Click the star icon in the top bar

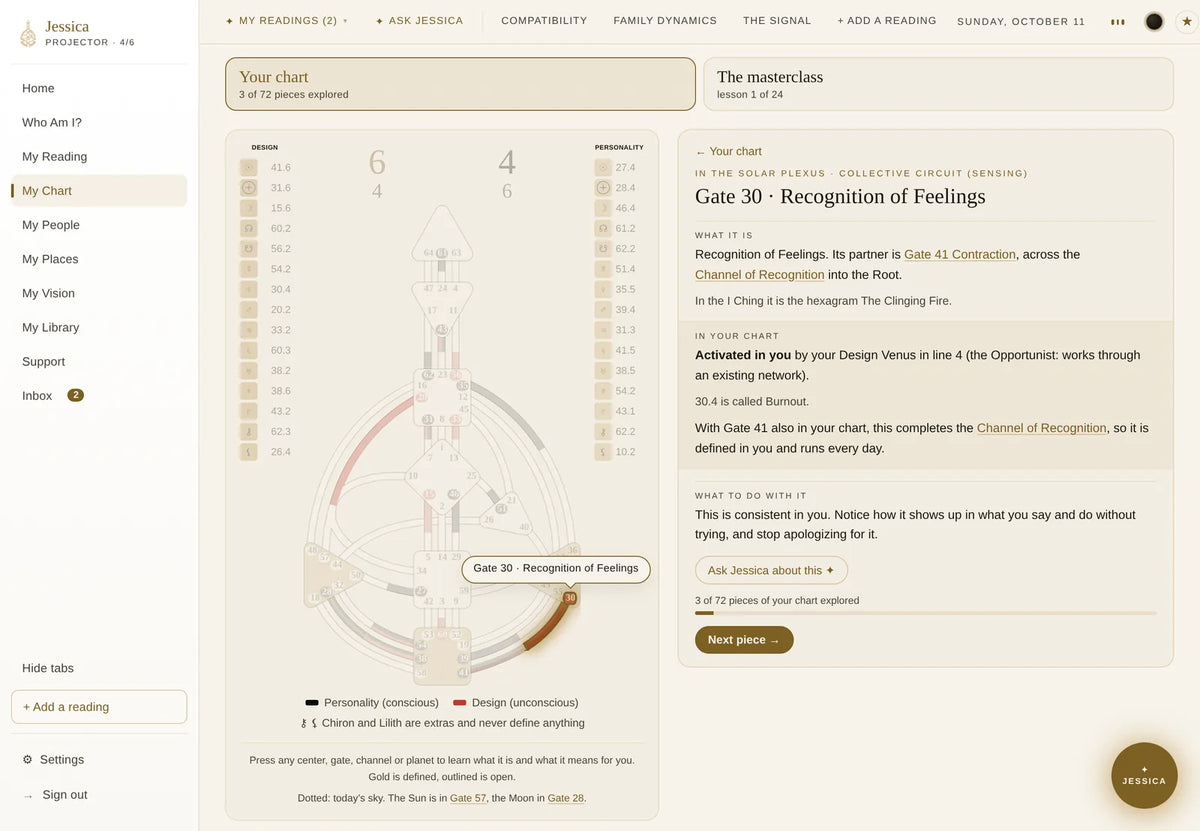pyautogui.click(x=1187, y=21)
